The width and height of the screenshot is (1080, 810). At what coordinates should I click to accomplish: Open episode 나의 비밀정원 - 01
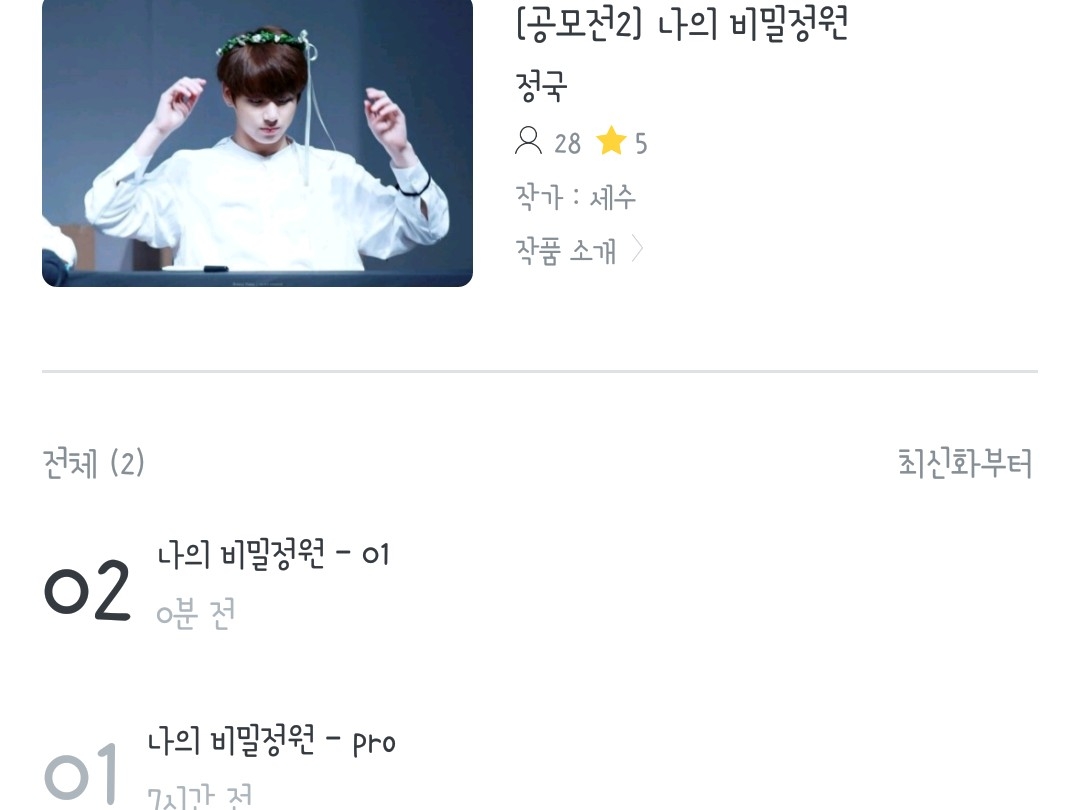coord(273,555)
